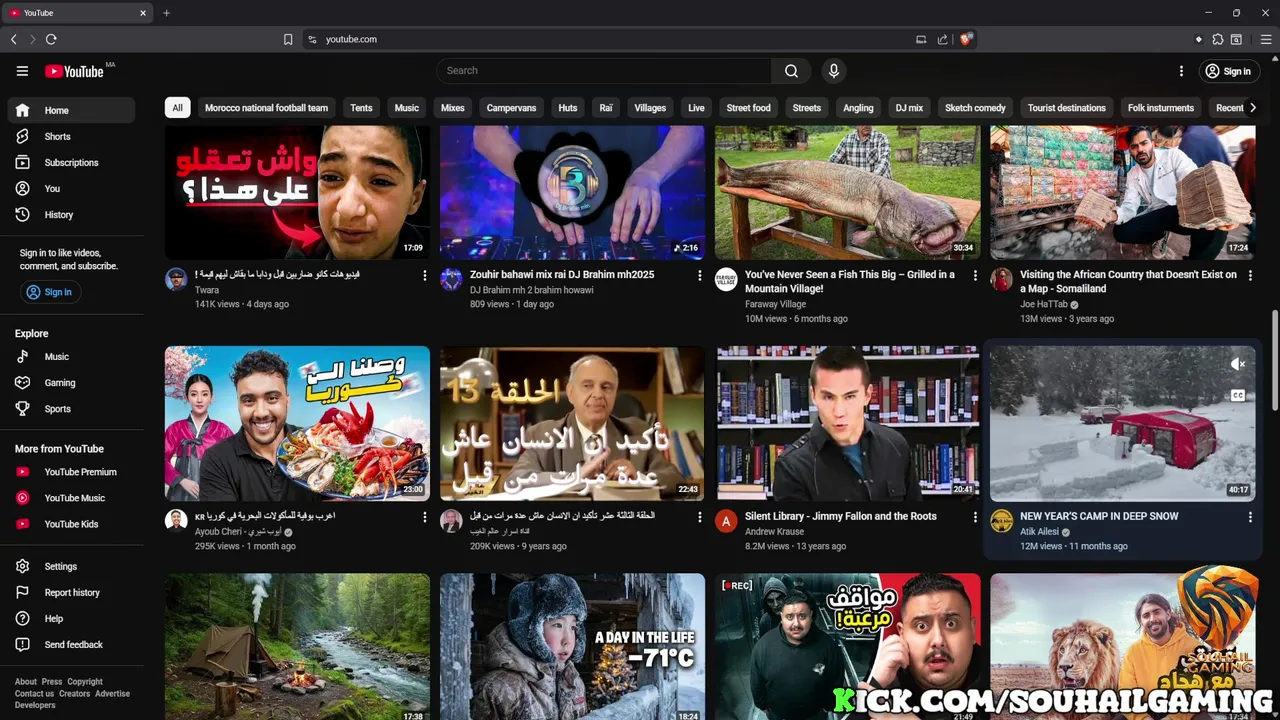Image resolution: width=1280 pixels, height=720 pixels.
Task: Open the browser extensions puzzle icon
Action: click(1218, 39)
